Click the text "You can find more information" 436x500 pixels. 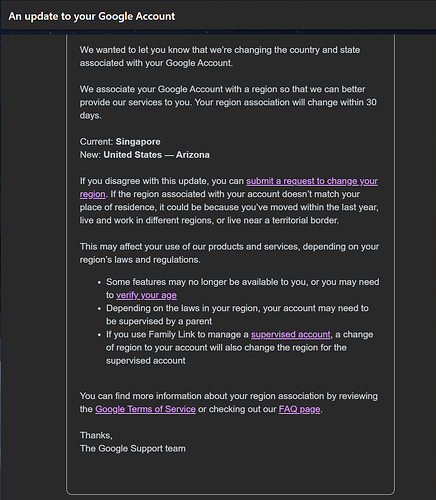[229, 402]
